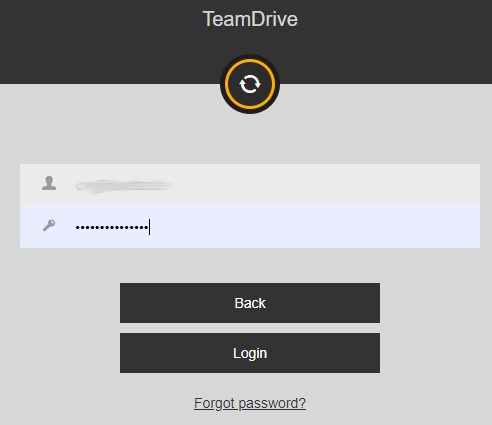Image resolution: width=492 pixels, height=425 pixels.
Task: Click the TeamDrive sync logo icon
Action: click(250, 84)
